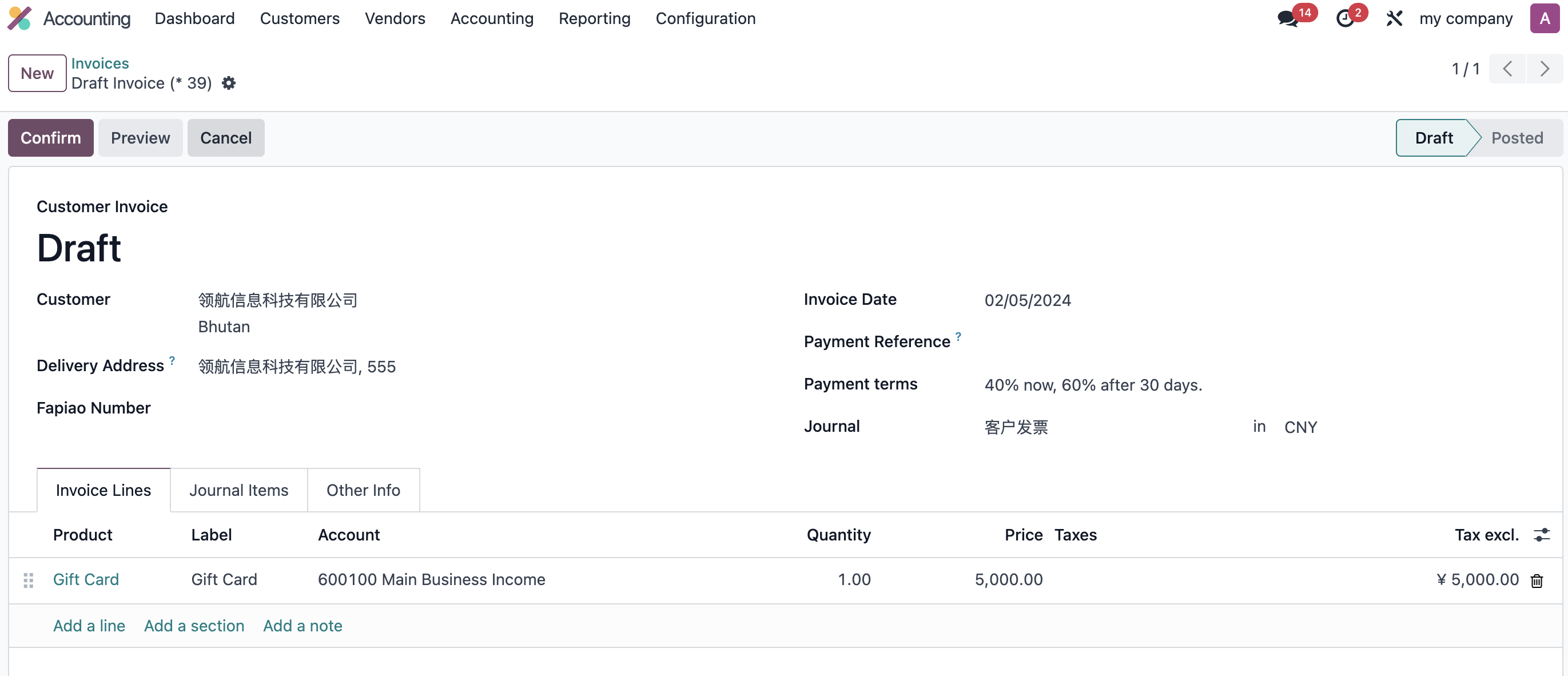Viewport: 1568px width, 676px height.
Task: Open optional columns settings icon
Action: click(1541, 535)
